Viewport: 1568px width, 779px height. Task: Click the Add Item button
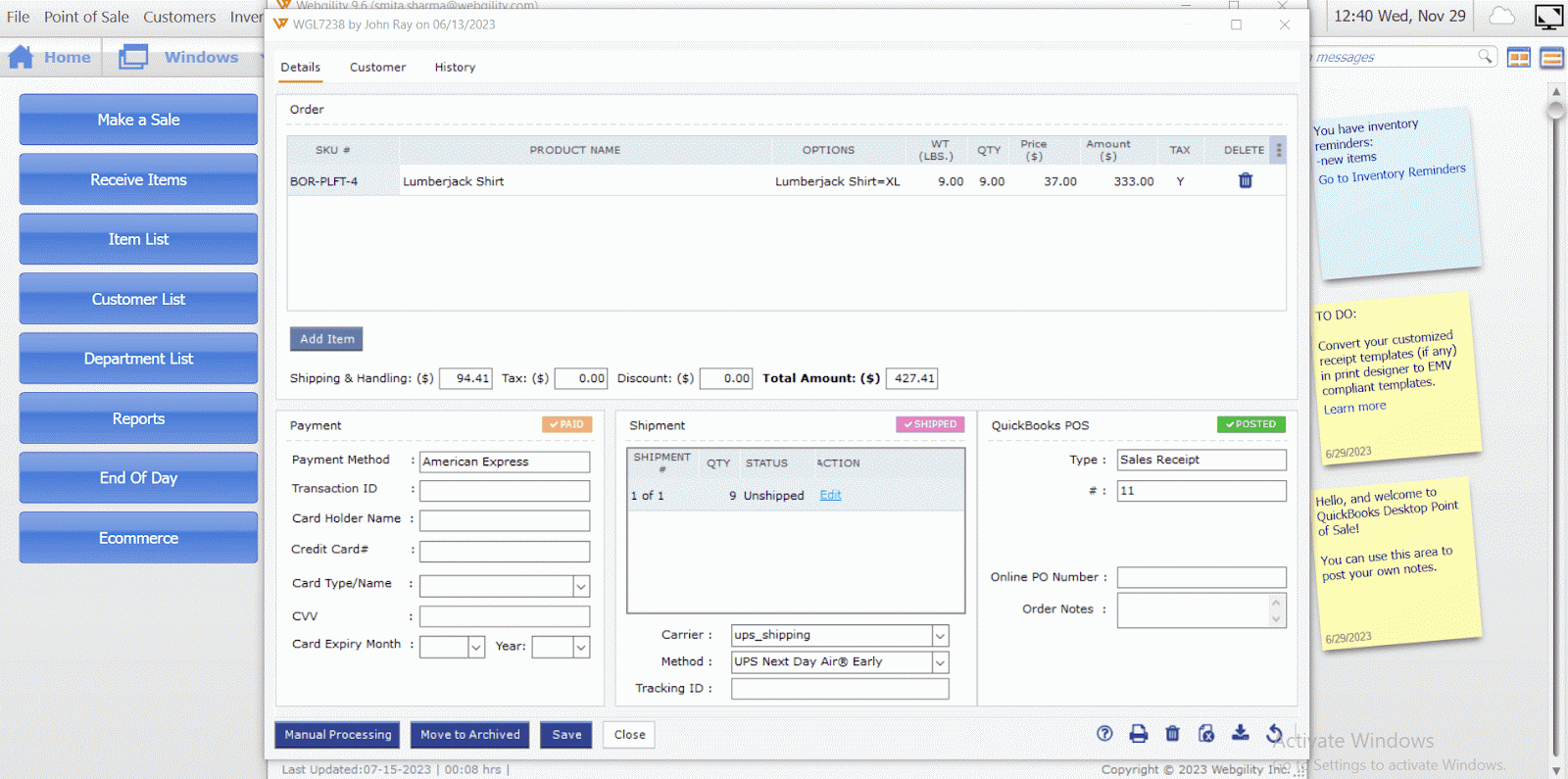tap(326, 339)
